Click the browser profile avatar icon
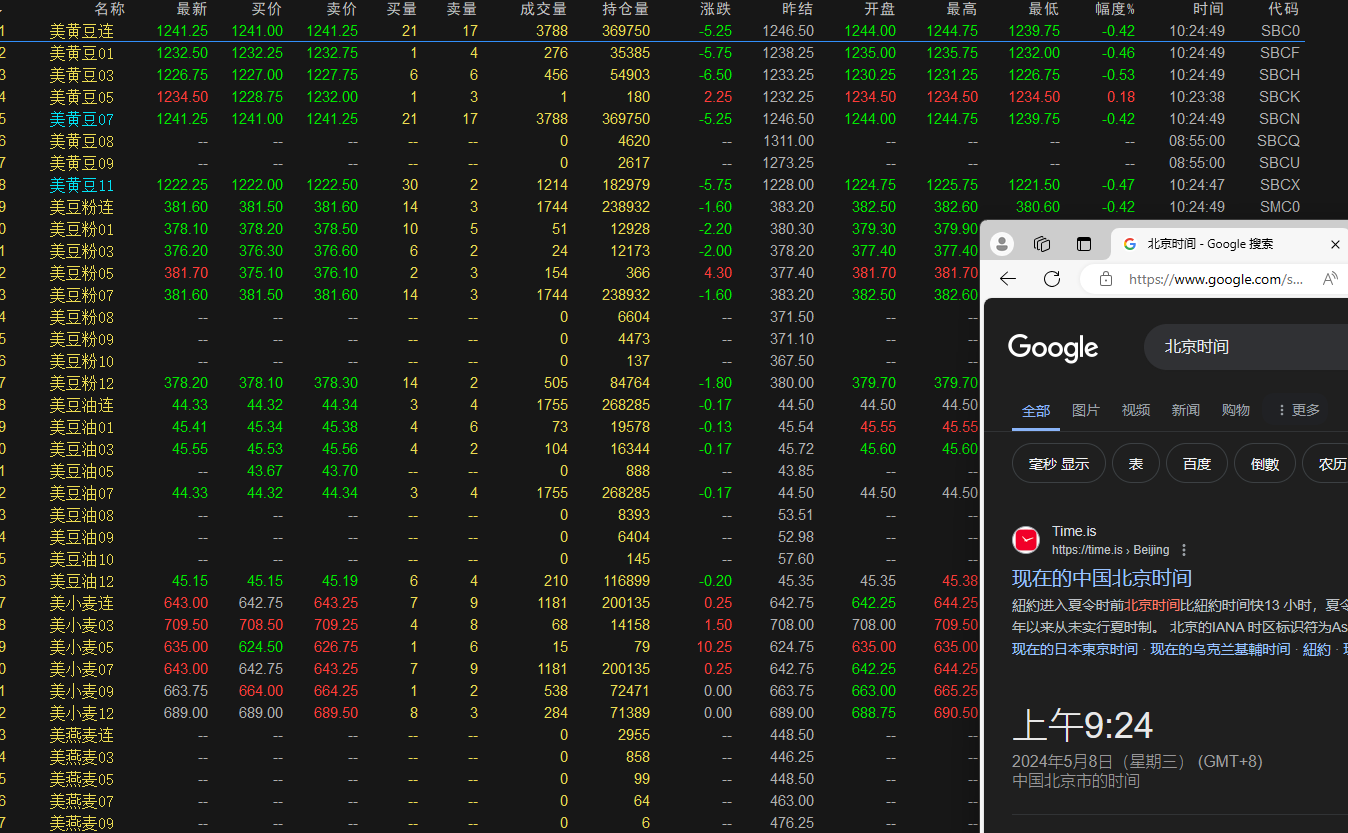Image resolution: width=1348 pixels, height=833 pixels. point(1001,243)
